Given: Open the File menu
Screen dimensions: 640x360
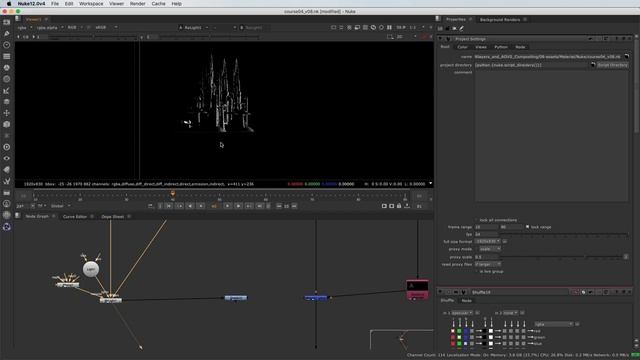Looking at the screenshot, I should point(55,4).
